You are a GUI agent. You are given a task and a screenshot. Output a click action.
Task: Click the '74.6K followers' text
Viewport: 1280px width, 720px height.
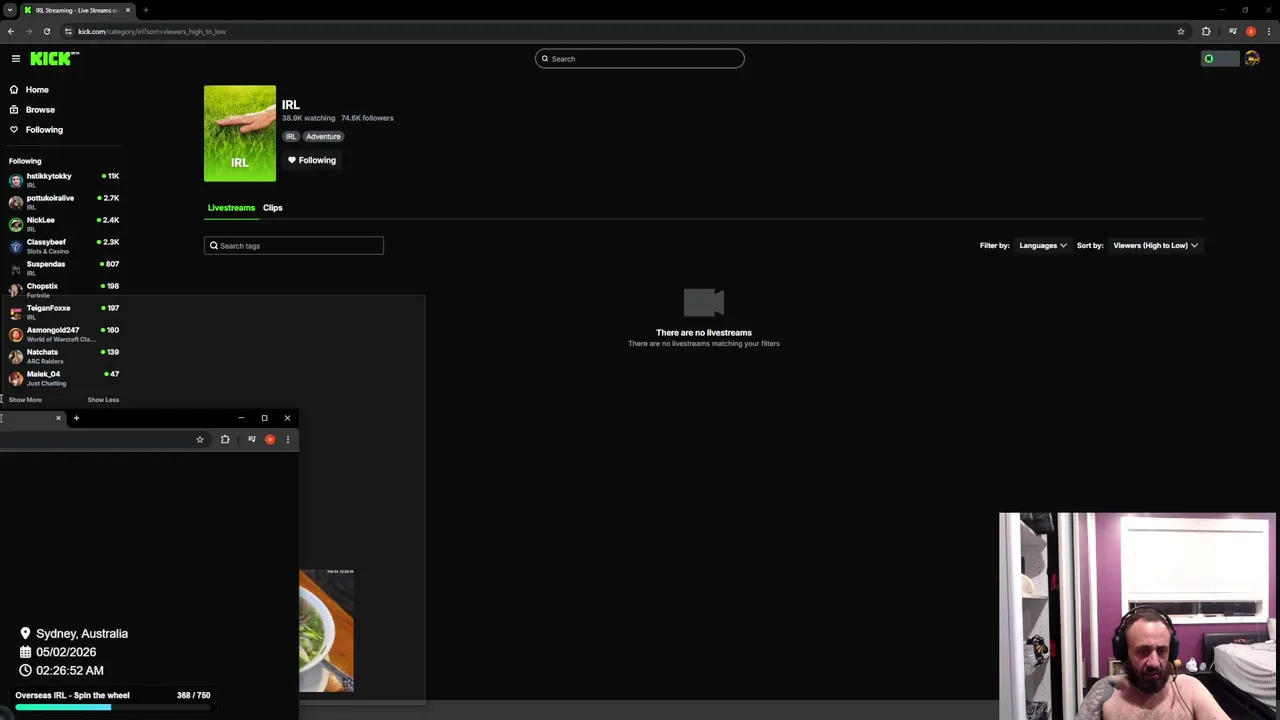[367, 119]
